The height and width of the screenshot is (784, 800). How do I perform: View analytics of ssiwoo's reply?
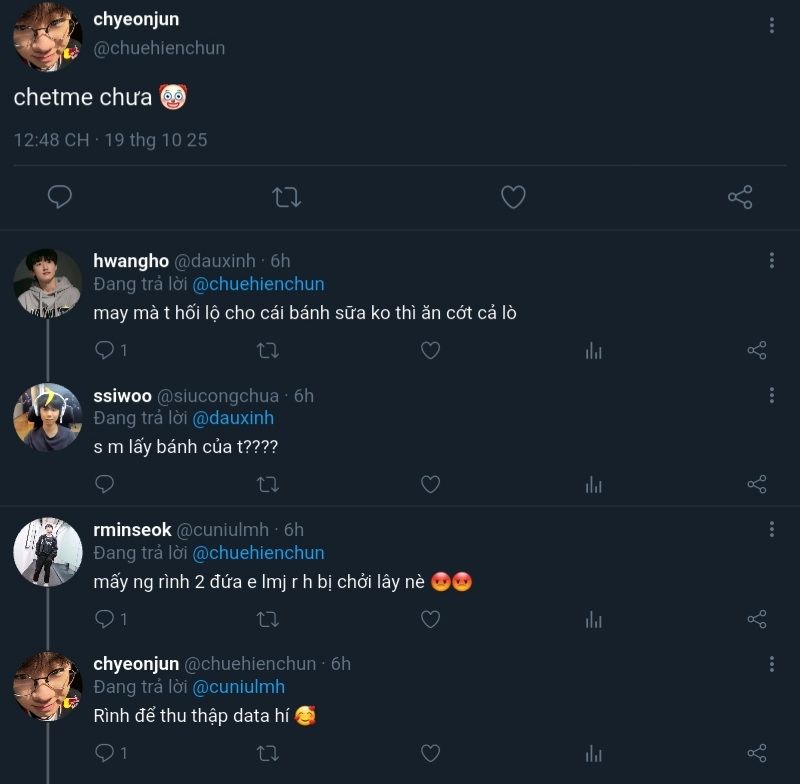(x=594, y=484)
